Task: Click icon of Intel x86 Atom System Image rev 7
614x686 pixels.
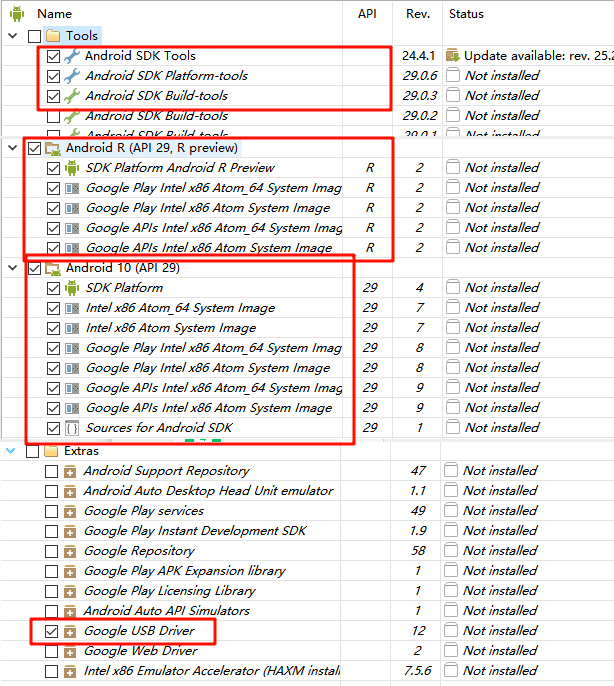Action: point(72,328)
